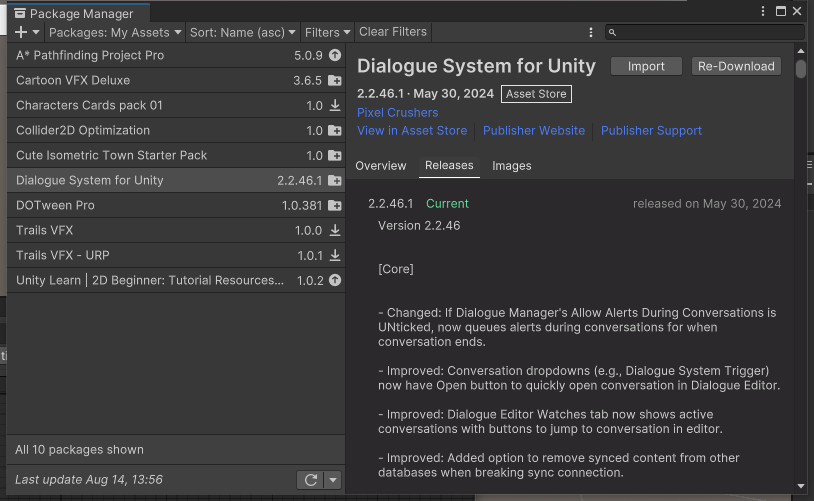This screenshot has width=814, height=501.
Task: Open the Publisher Support link
Action: (x=651, y=130)
